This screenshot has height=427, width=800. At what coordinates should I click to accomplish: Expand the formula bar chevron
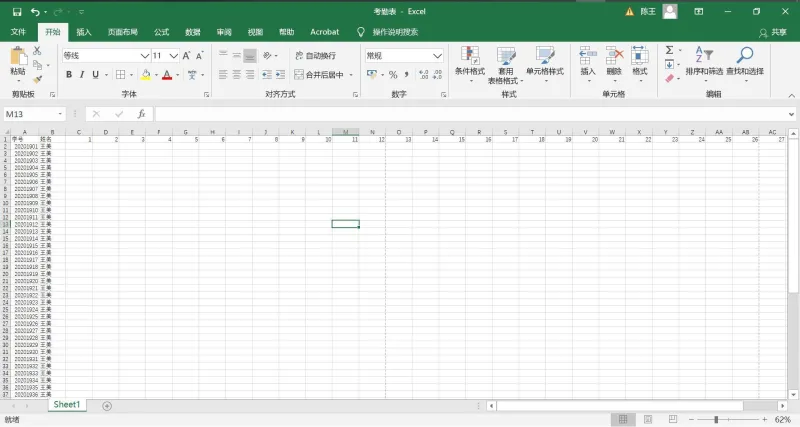[x=791, y=114]
